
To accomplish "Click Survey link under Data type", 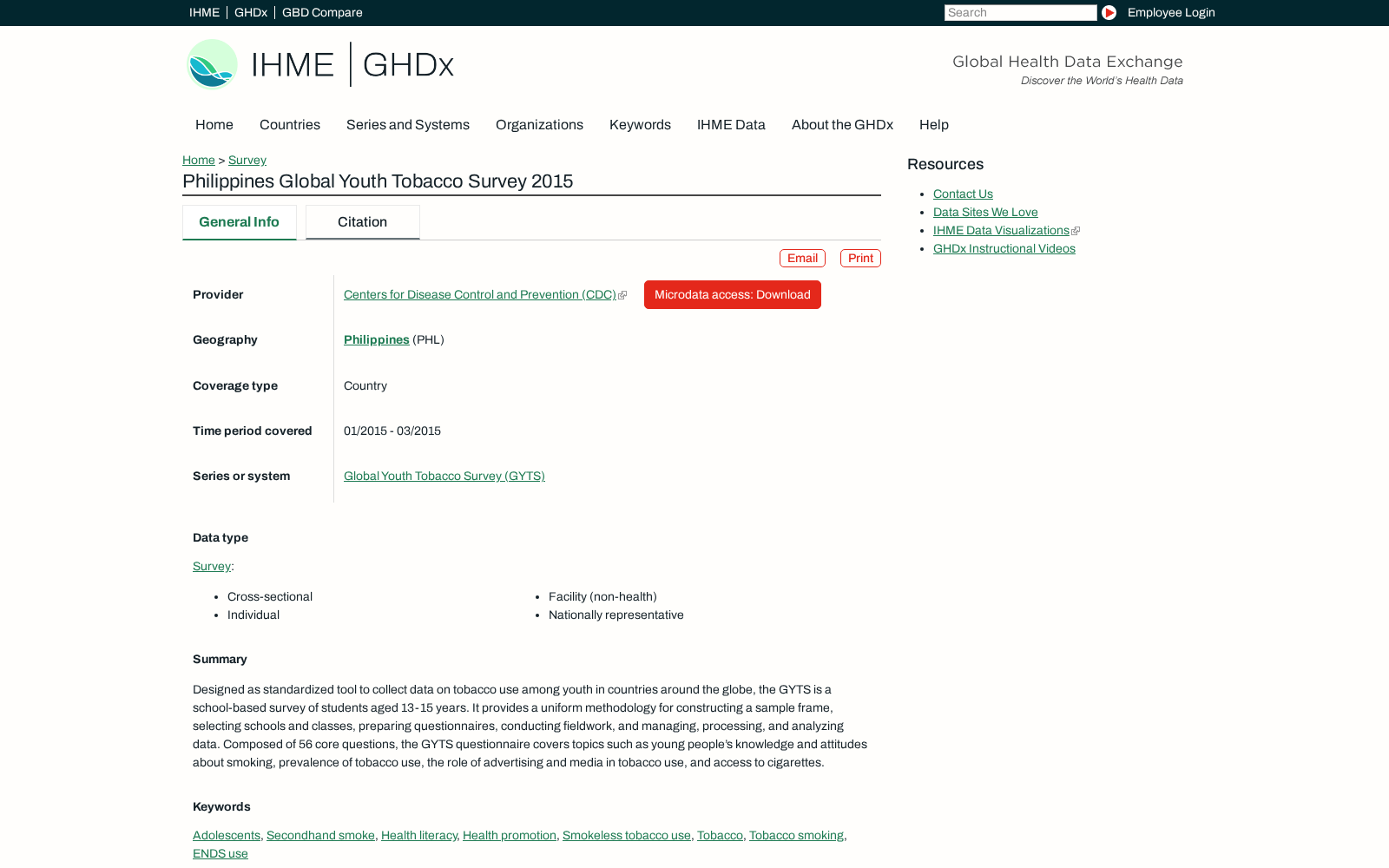I will pyautogui.click(x=212, y=566).
